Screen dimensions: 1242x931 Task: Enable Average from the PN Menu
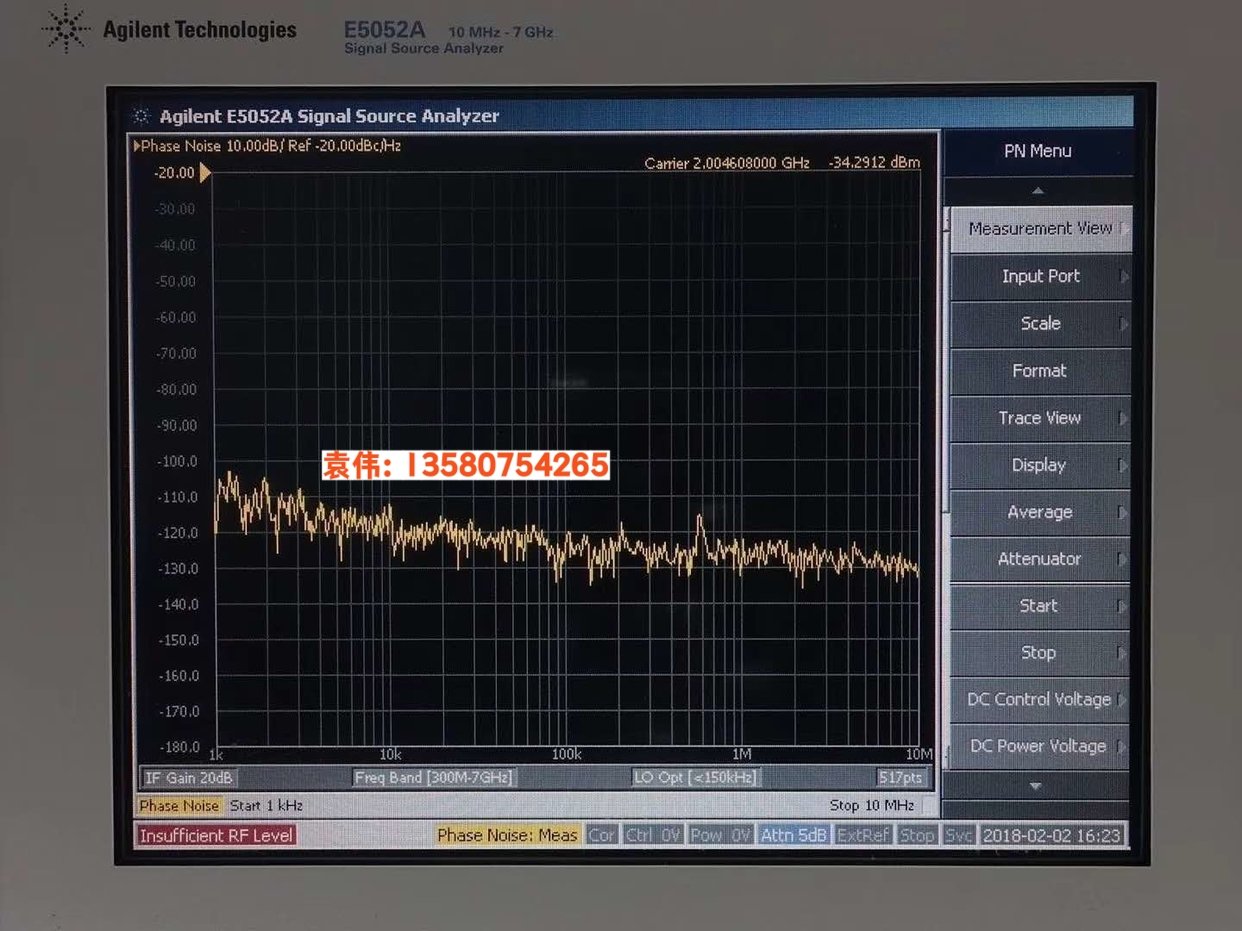[x=1040, y=512]
